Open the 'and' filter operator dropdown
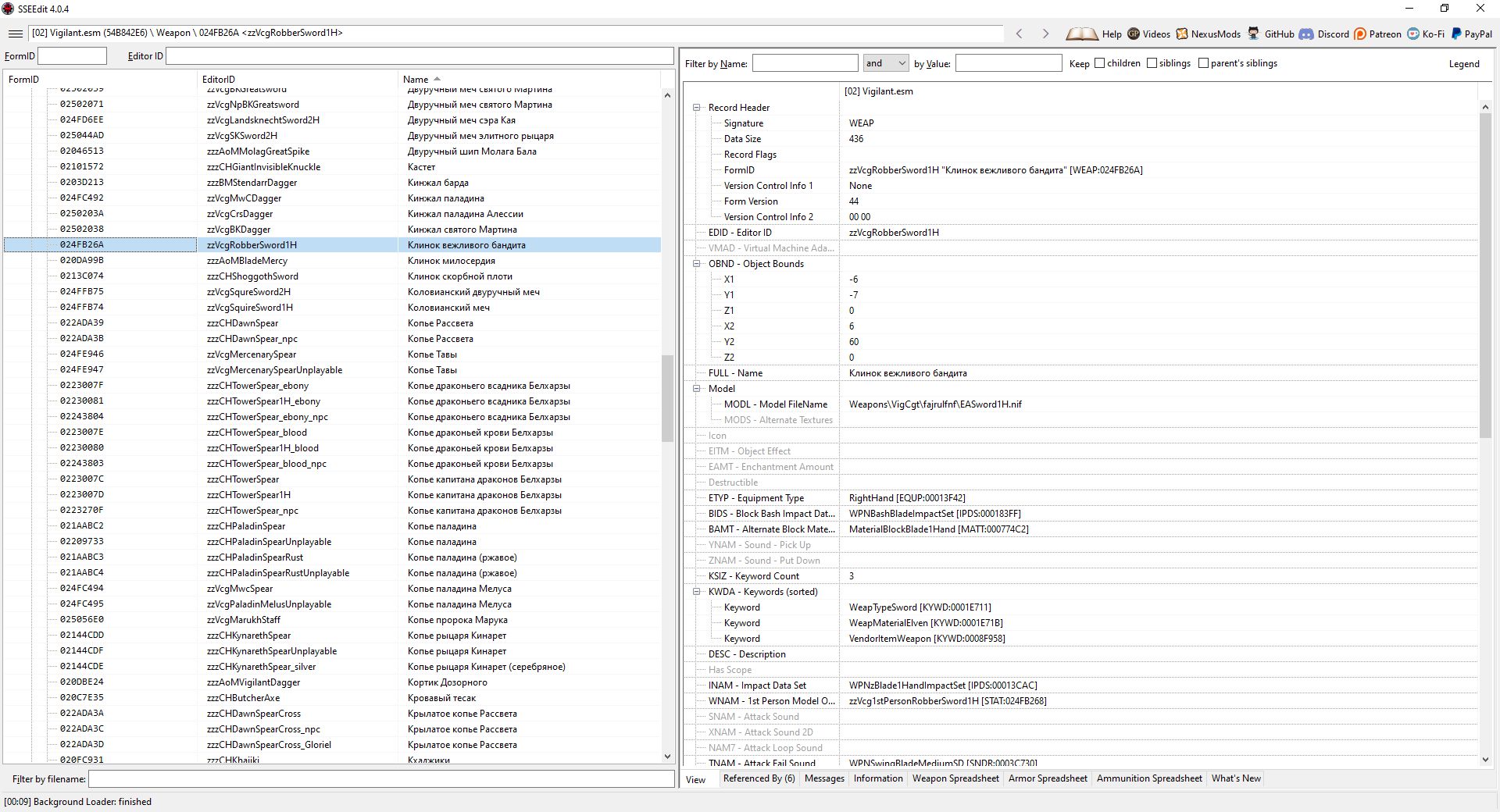The height and width of the screenshot is (812, 1500). click(x=886, y=63)
